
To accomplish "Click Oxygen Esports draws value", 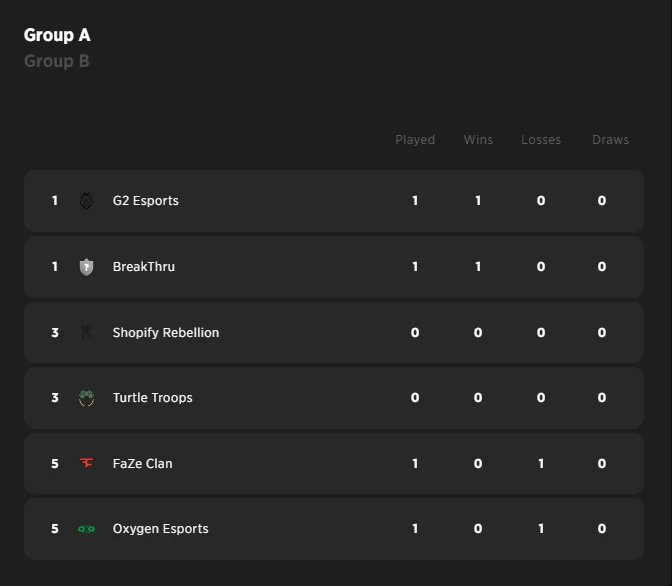I will point(602,529).
